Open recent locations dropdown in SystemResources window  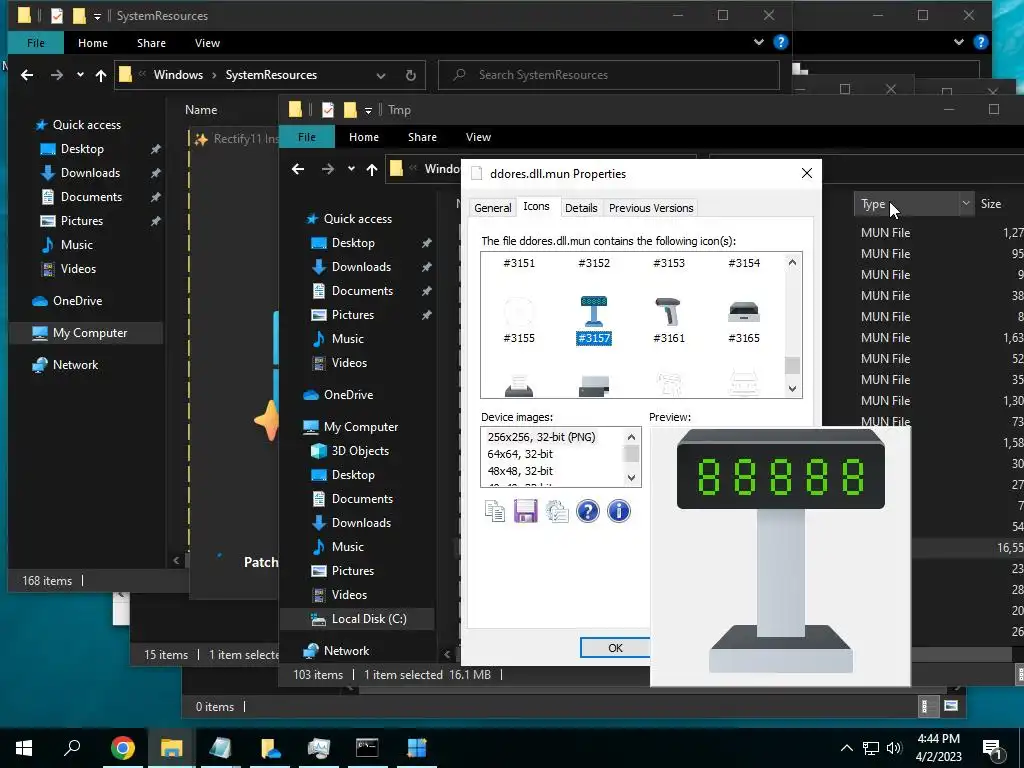coord(80,75)
